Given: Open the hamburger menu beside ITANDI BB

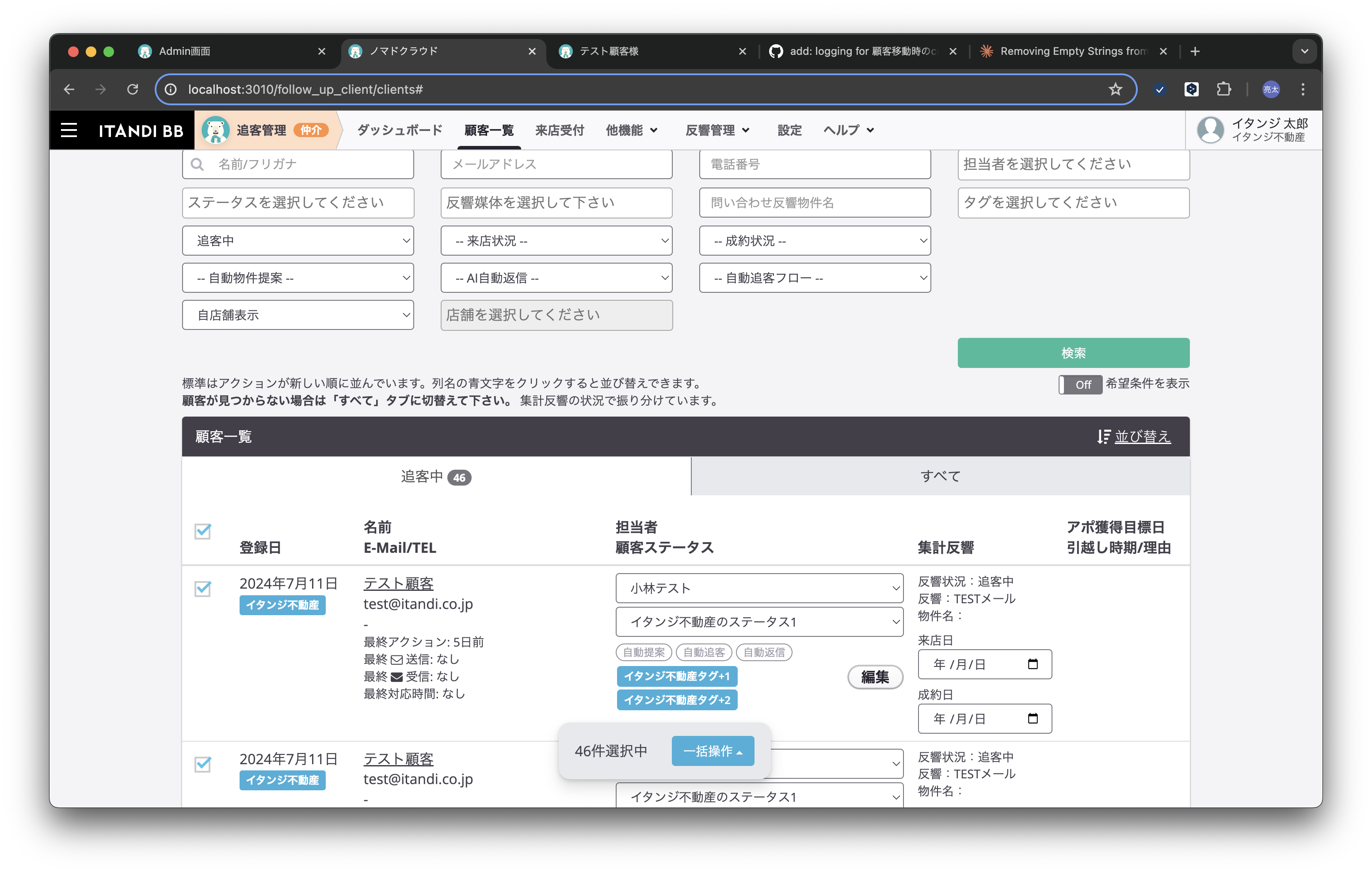Looking at the screenshot, I should click(x=69, y=130).
